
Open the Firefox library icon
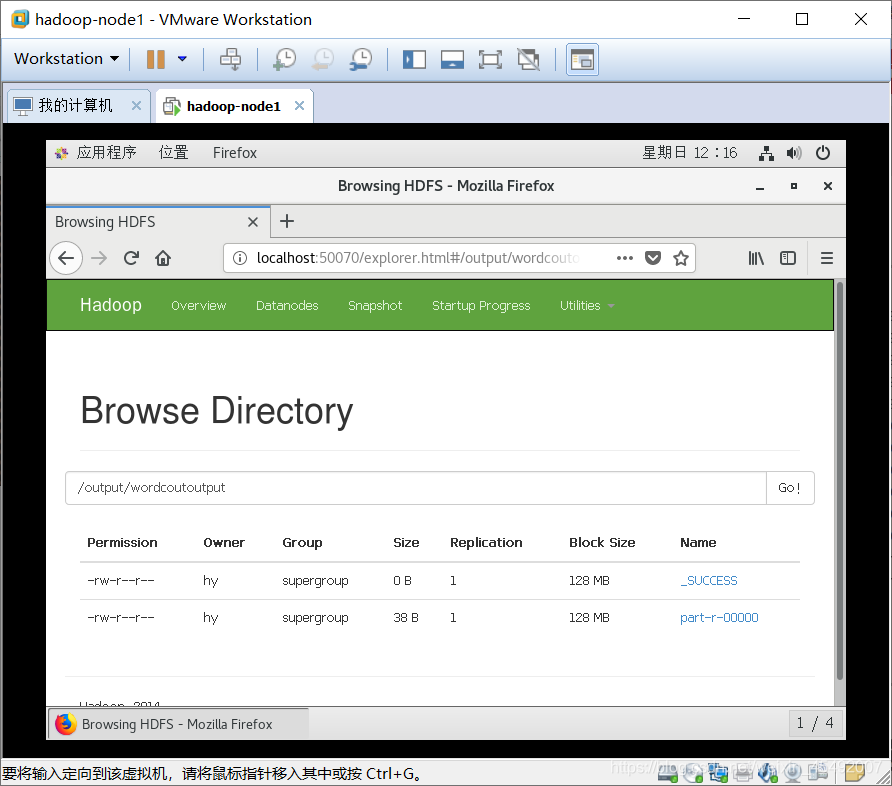click(756, 258)
